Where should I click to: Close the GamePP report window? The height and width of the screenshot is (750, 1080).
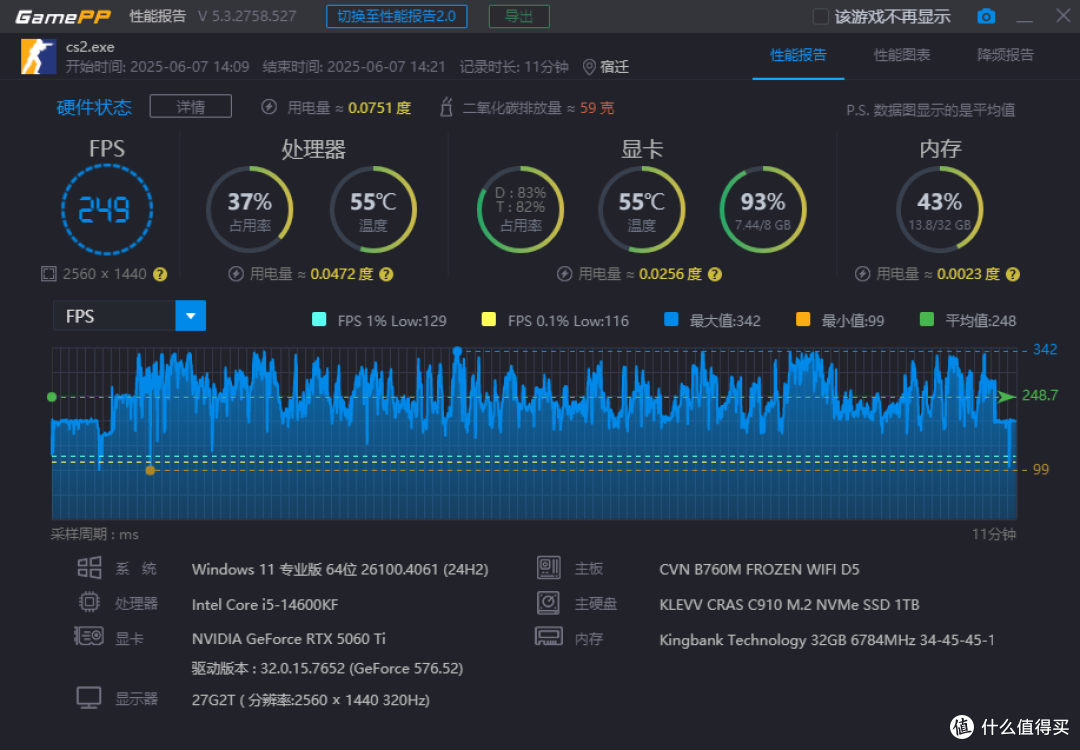pyautogui.click(x=1063, y=16)
